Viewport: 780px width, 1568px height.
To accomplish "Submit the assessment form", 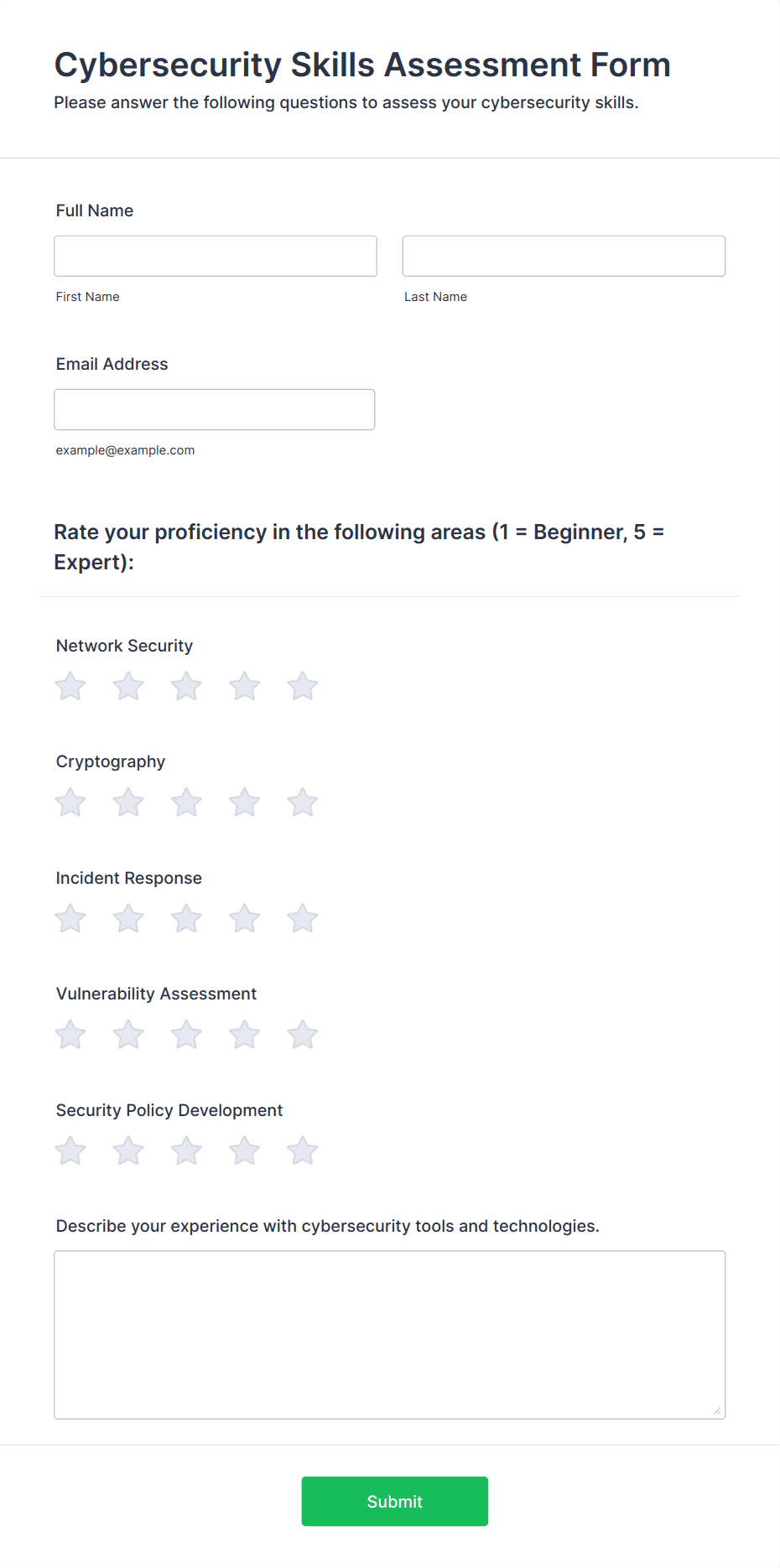I will (x=395, y=1501).
